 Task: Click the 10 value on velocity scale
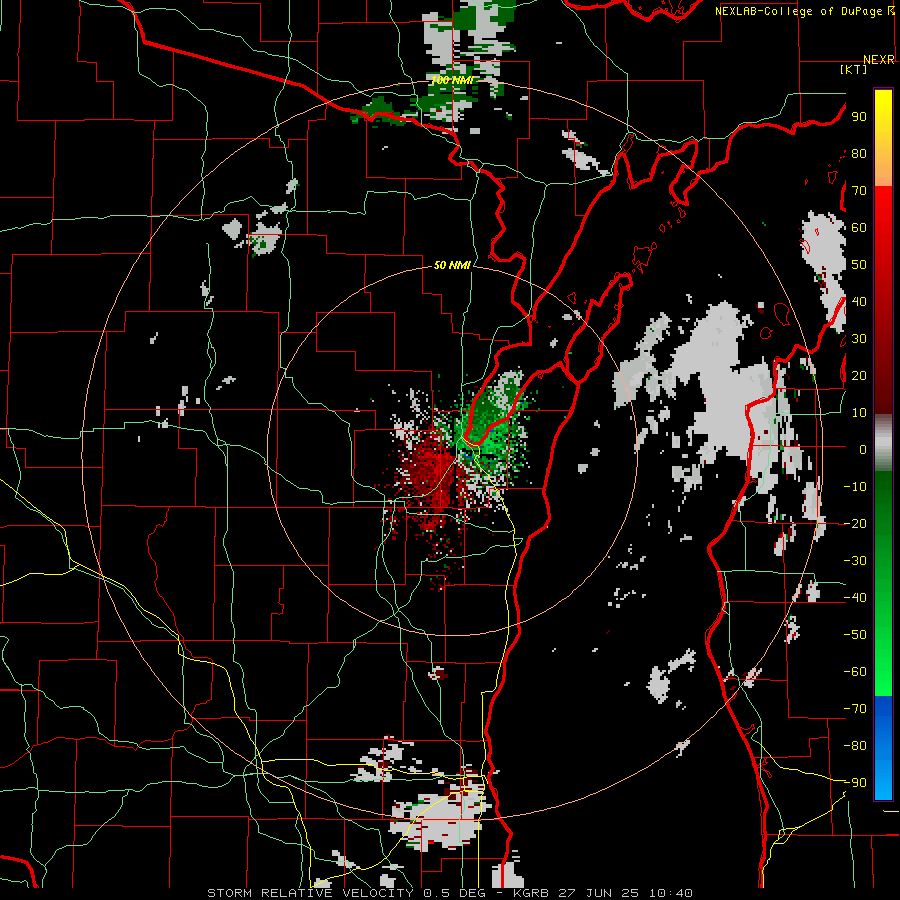click(x=859, y=413)
